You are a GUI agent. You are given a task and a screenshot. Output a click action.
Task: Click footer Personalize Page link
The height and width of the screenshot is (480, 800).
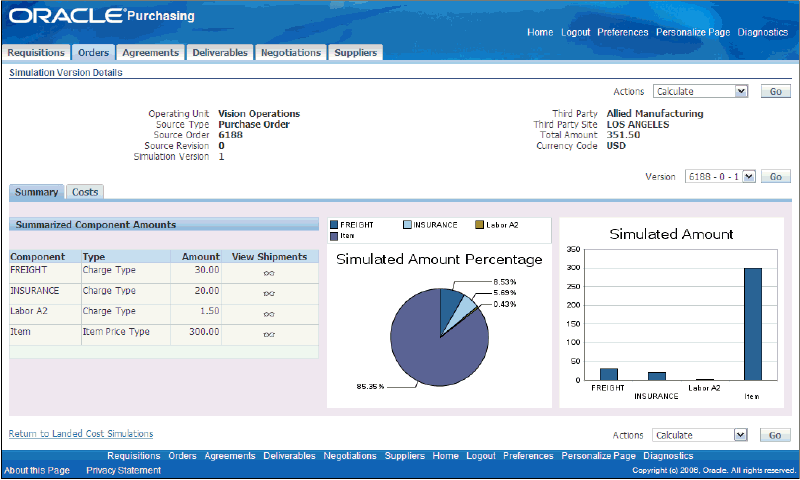click(x=598, y=456)
